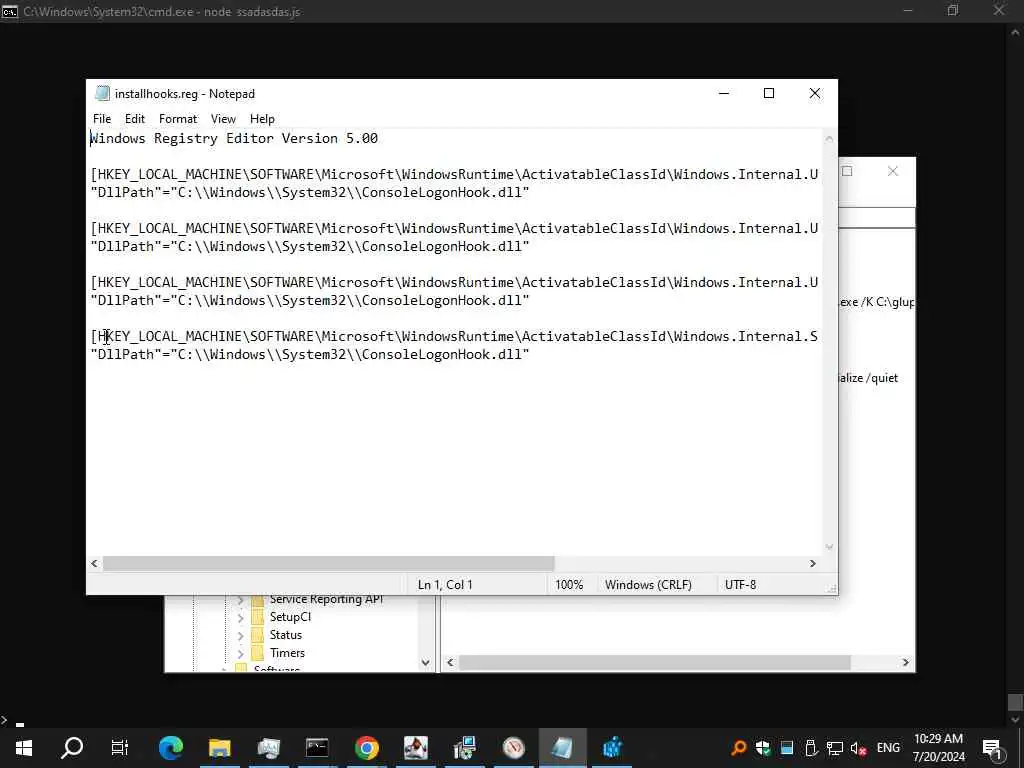Select the SetupCI folder in registry tree
The image size is (1024, 768).
click(x=290, y=617)
